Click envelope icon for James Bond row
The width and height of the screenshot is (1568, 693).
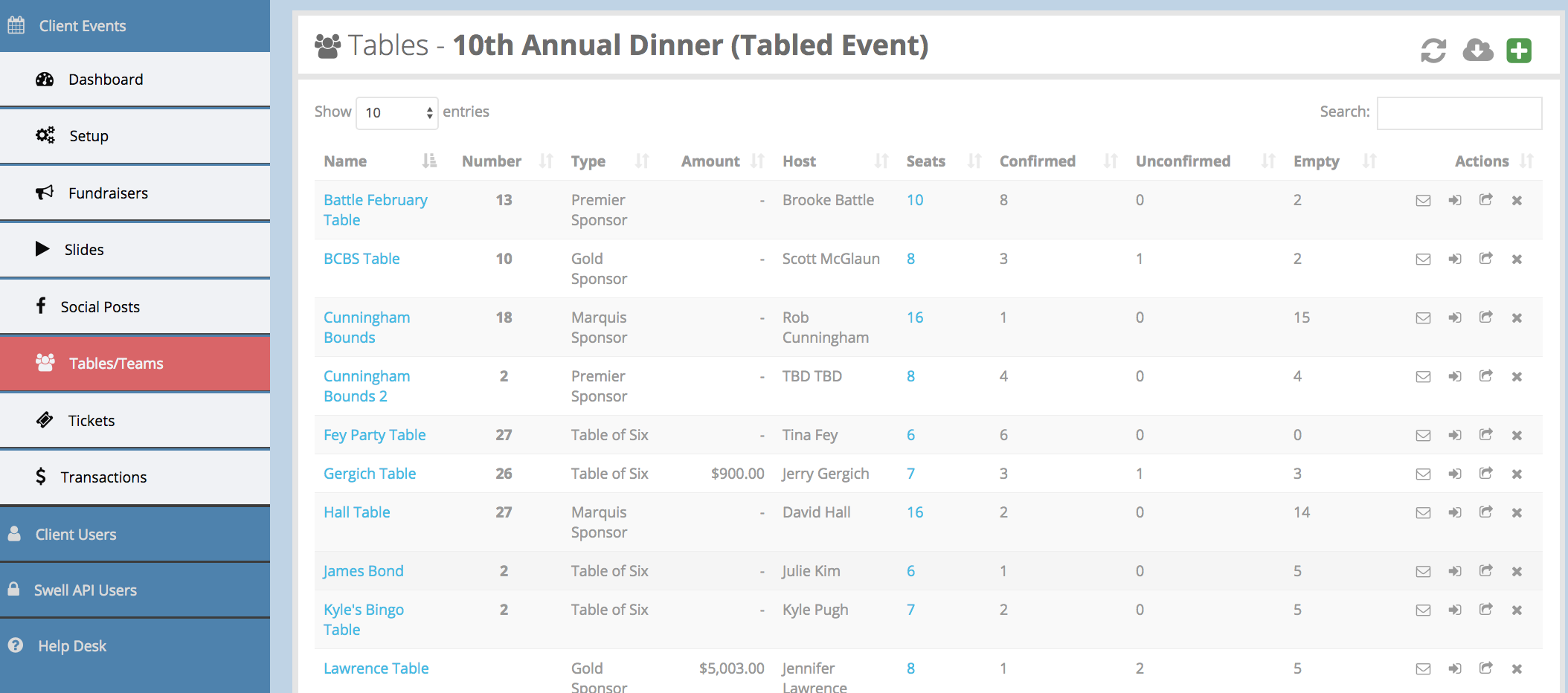click(x=1423, y=572)
